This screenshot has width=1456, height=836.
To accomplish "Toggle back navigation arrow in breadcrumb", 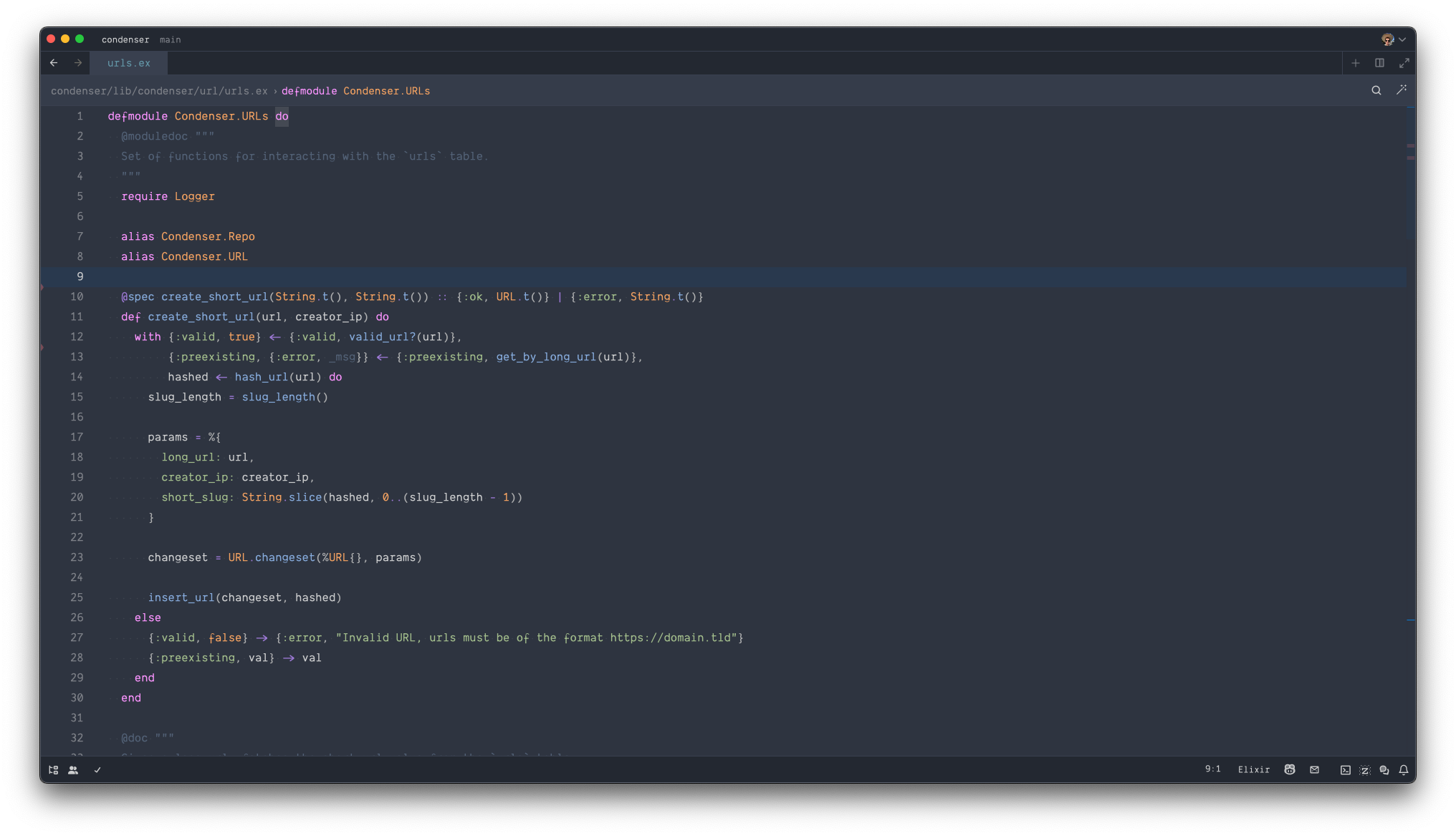I will point(54,62).
